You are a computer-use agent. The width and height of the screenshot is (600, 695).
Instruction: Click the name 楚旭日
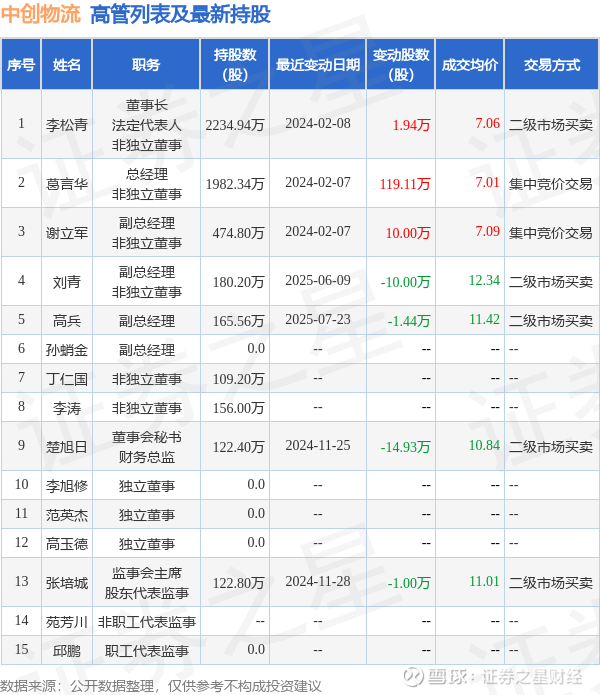[67, 447]
